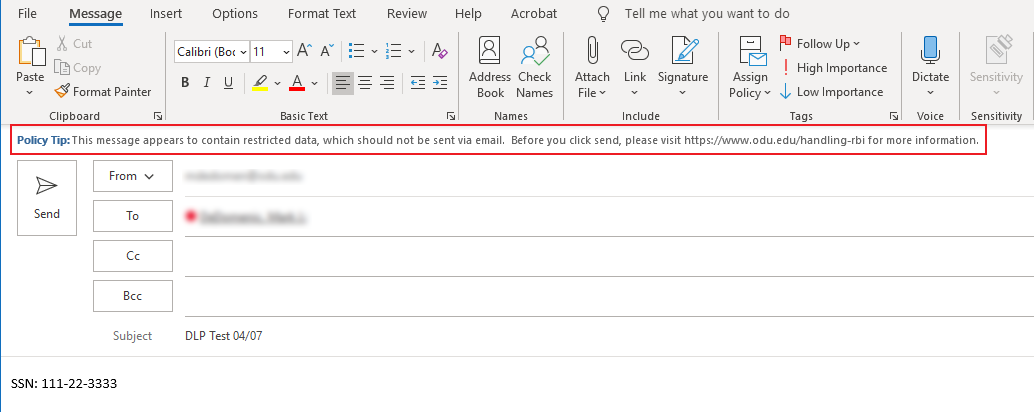The width and height of the screenshot is (1034, 412).
Task: Click the Increase Font Size icon
Action: [x=304, y=51]
